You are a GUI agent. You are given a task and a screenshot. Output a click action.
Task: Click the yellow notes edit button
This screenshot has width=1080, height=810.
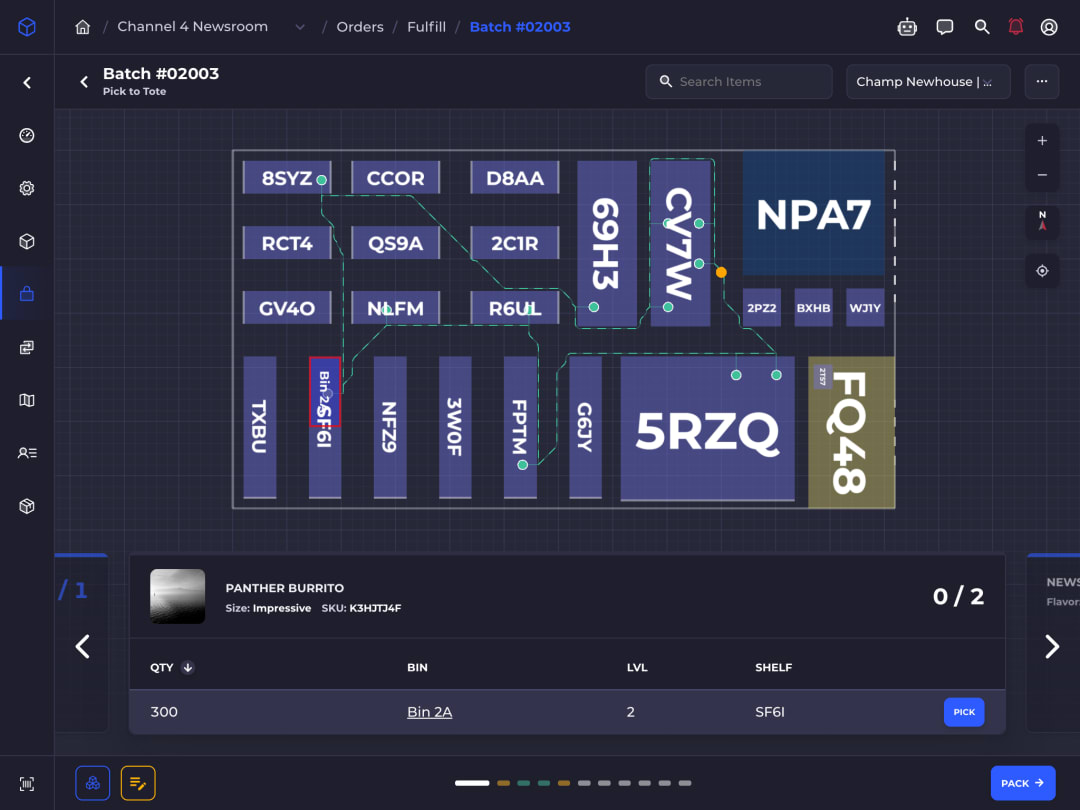138,783
